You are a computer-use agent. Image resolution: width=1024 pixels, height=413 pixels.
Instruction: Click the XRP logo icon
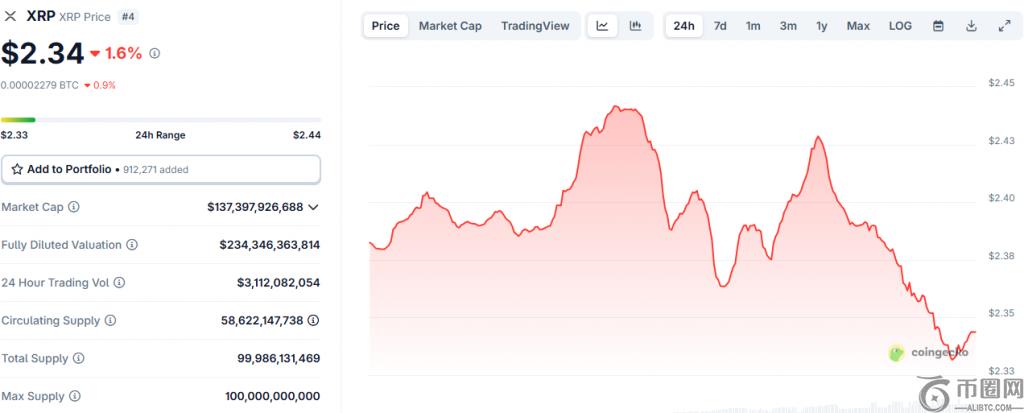click(x=11, y=16)
